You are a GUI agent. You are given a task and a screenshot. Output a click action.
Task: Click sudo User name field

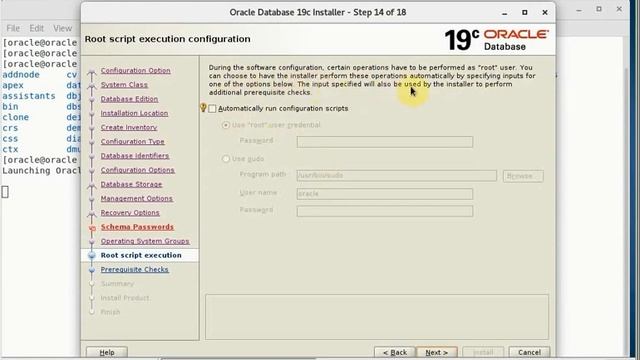pyautogui.click(x=385, y=193)
